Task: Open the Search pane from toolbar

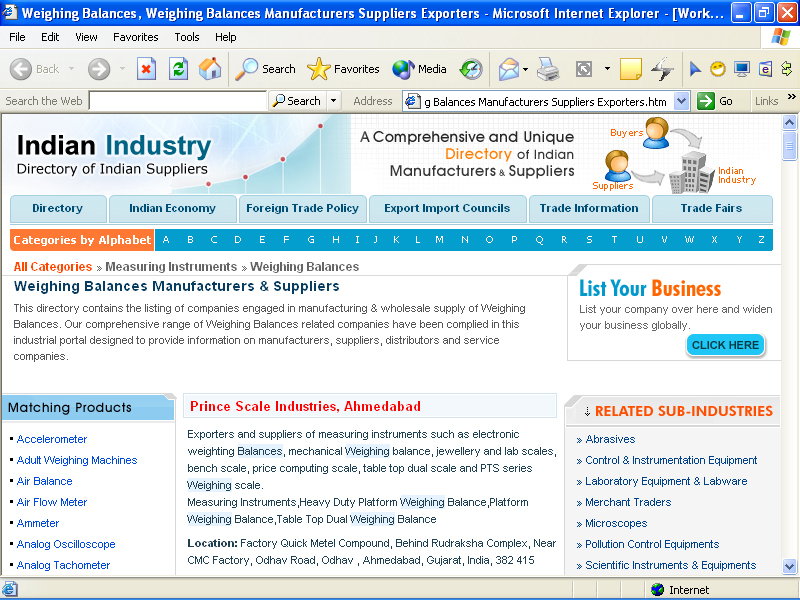Action: click(265, 69)
